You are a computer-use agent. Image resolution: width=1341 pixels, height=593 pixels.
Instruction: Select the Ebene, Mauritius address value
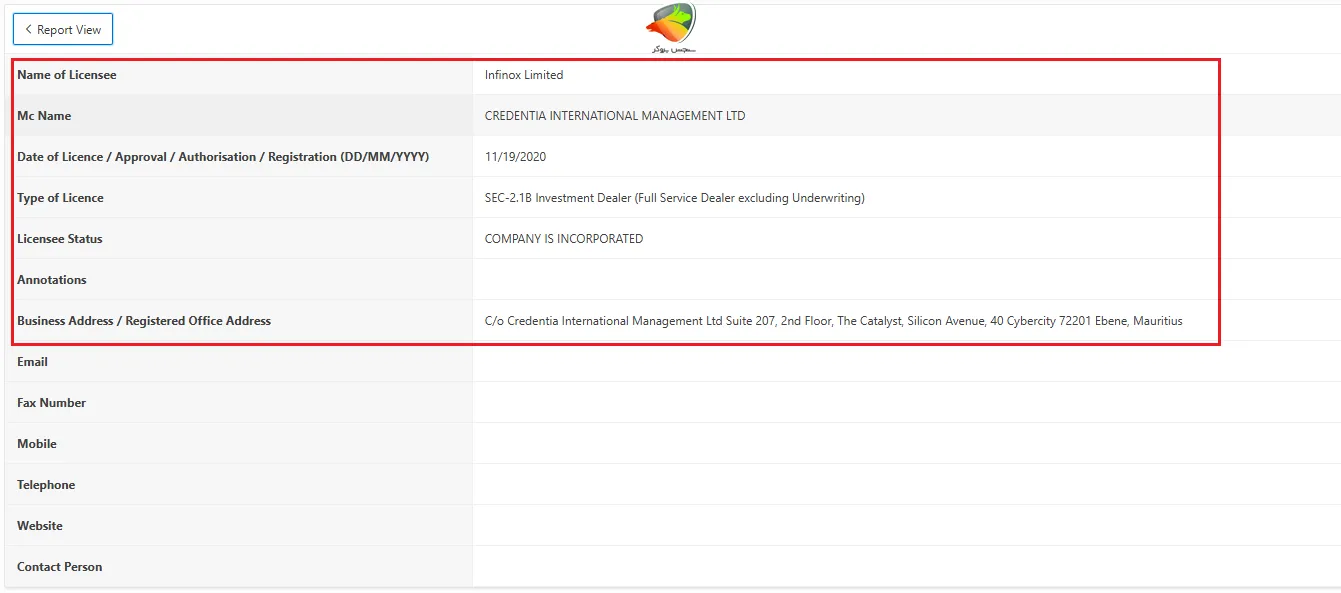833,321
